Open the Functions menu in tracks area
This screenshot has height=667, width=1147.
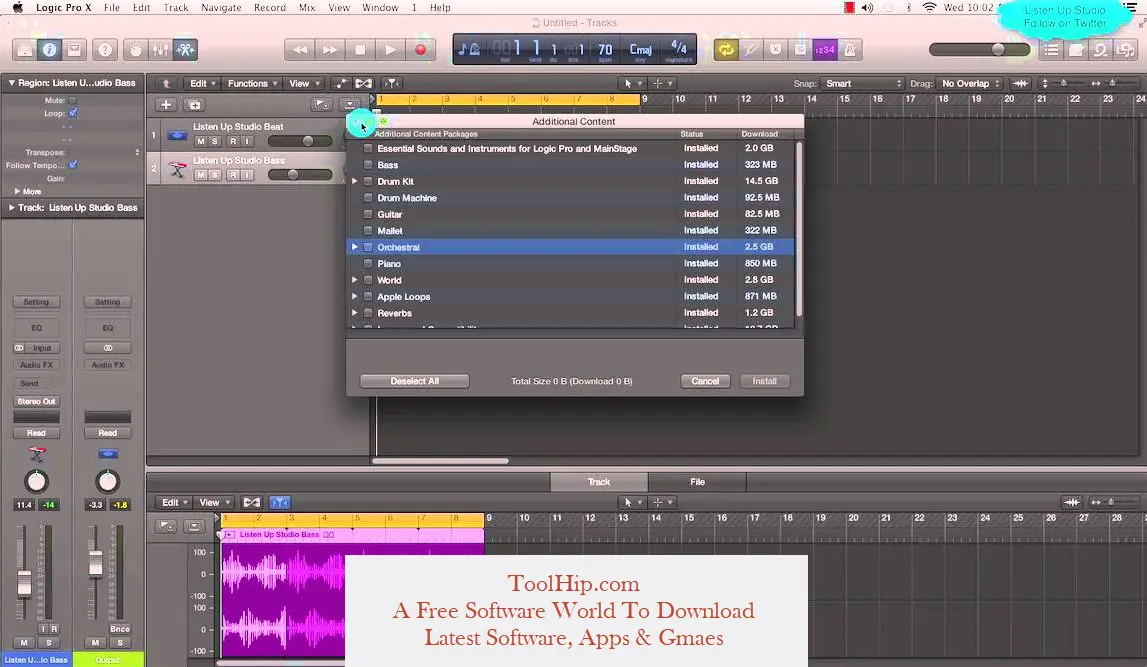tap(252, 83)
